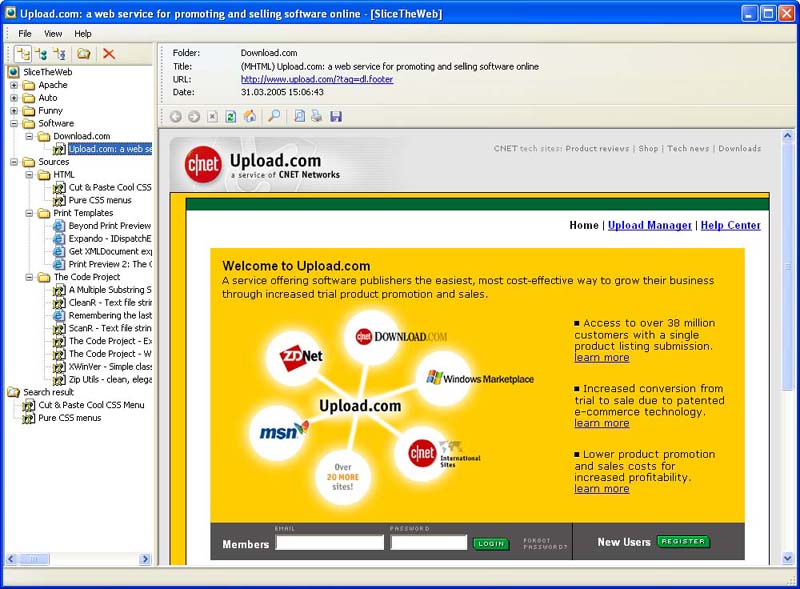The image size is (800, 589).
Task: Collapse The Code Project folder
Action: (30, 277)
